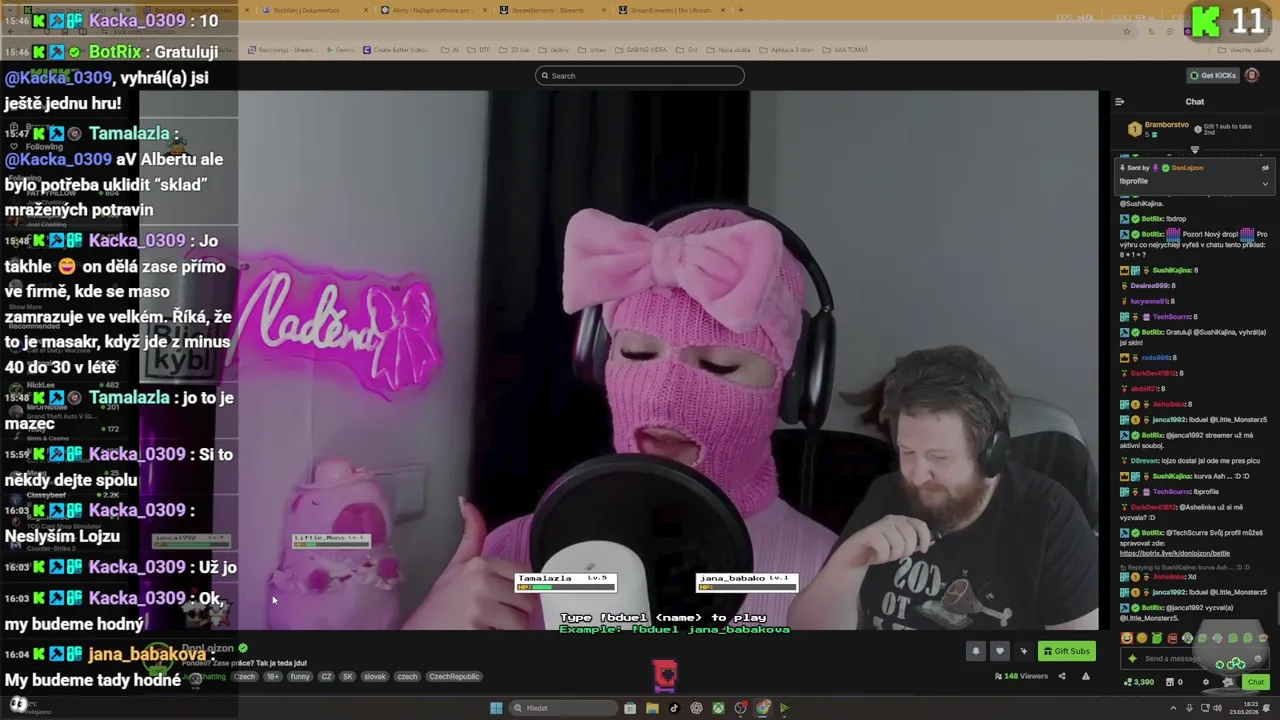
Task: Click the funny stream tag
Action: click(299, 677)
